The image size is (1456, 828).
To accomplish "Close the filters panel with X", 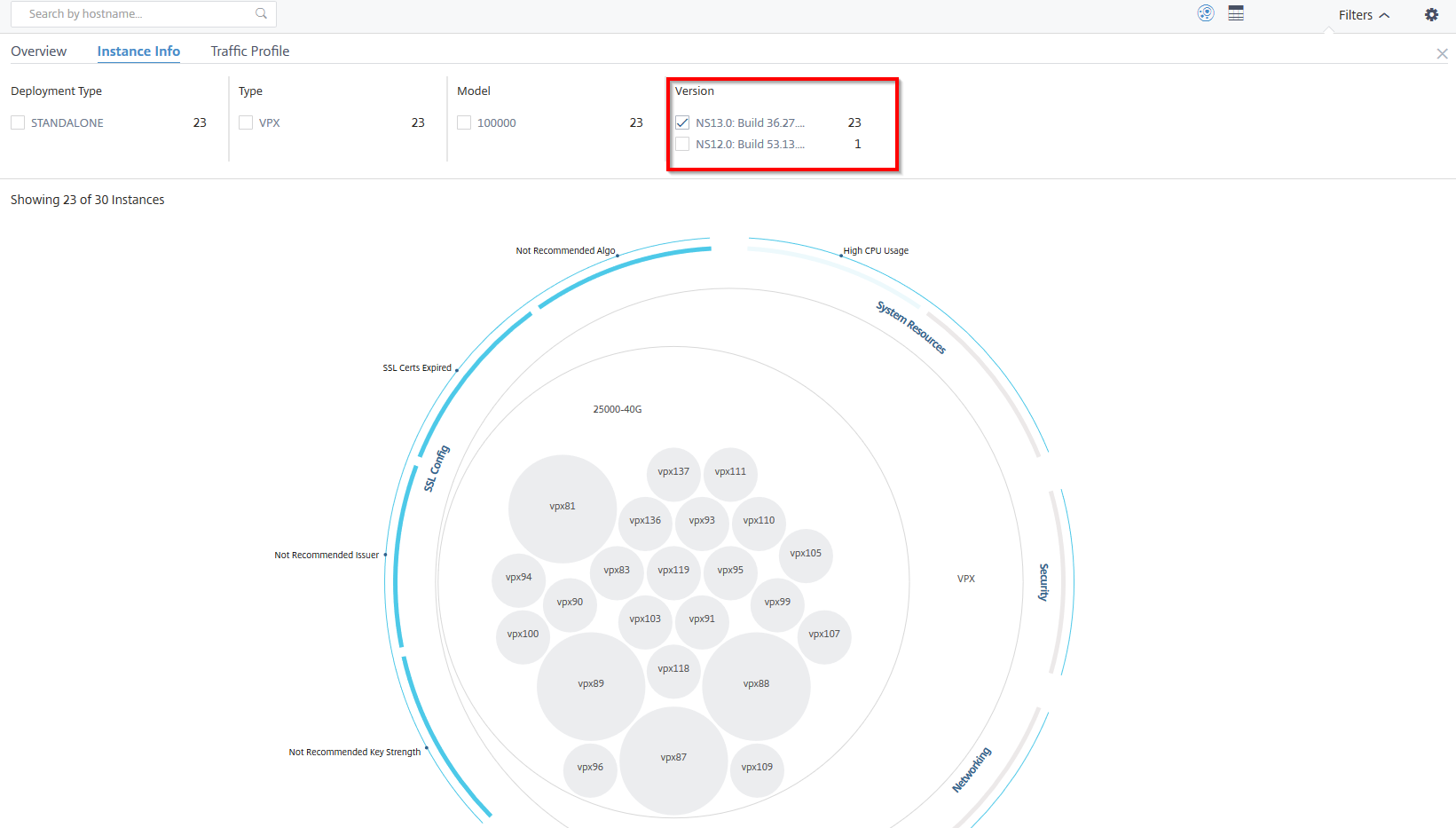I will (1443, 54).
